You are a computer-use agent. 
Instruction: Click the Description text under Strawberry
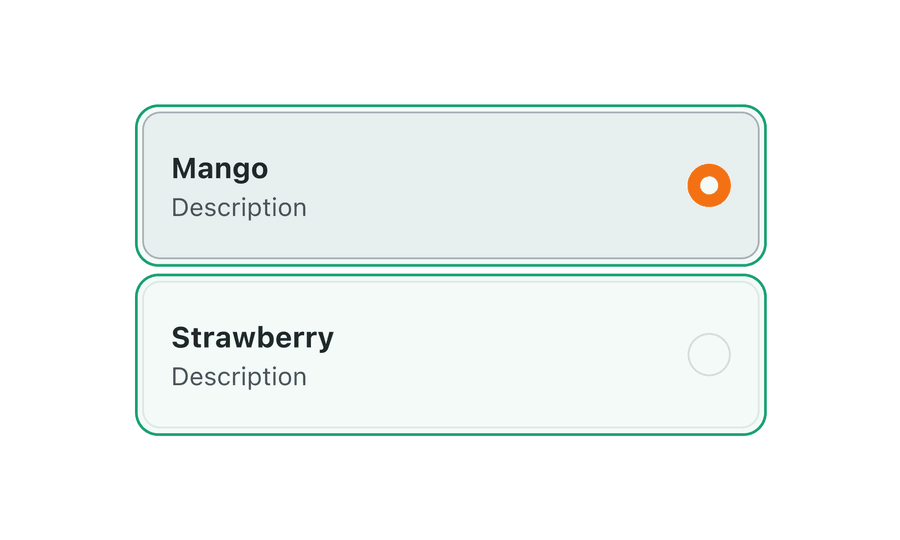point(239,377)
